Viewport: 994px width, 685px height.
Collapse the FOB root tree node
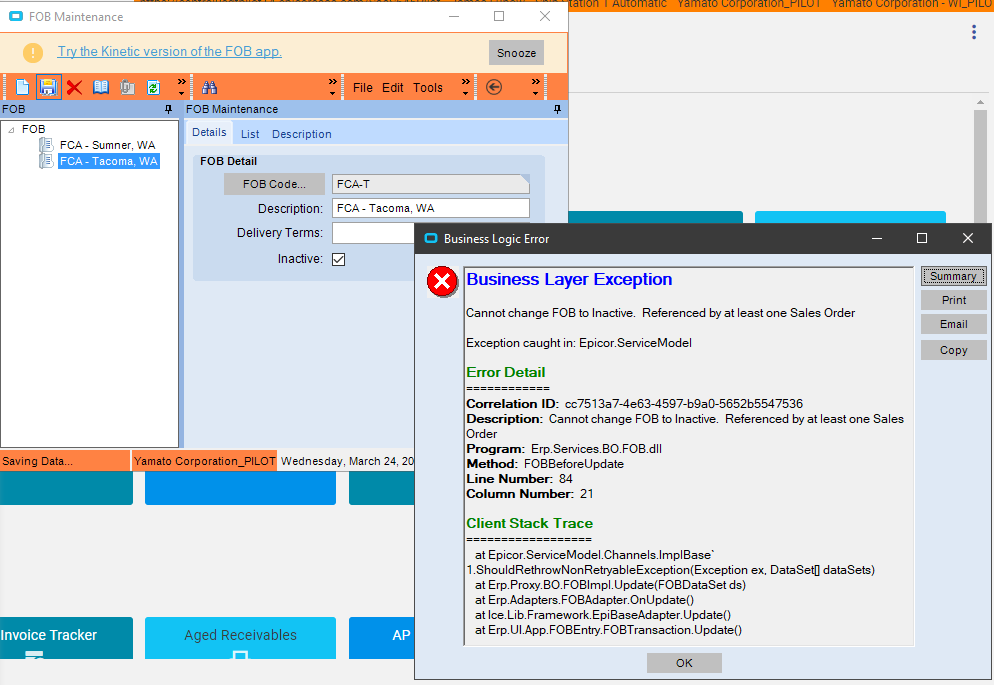(x=11, y=129)
